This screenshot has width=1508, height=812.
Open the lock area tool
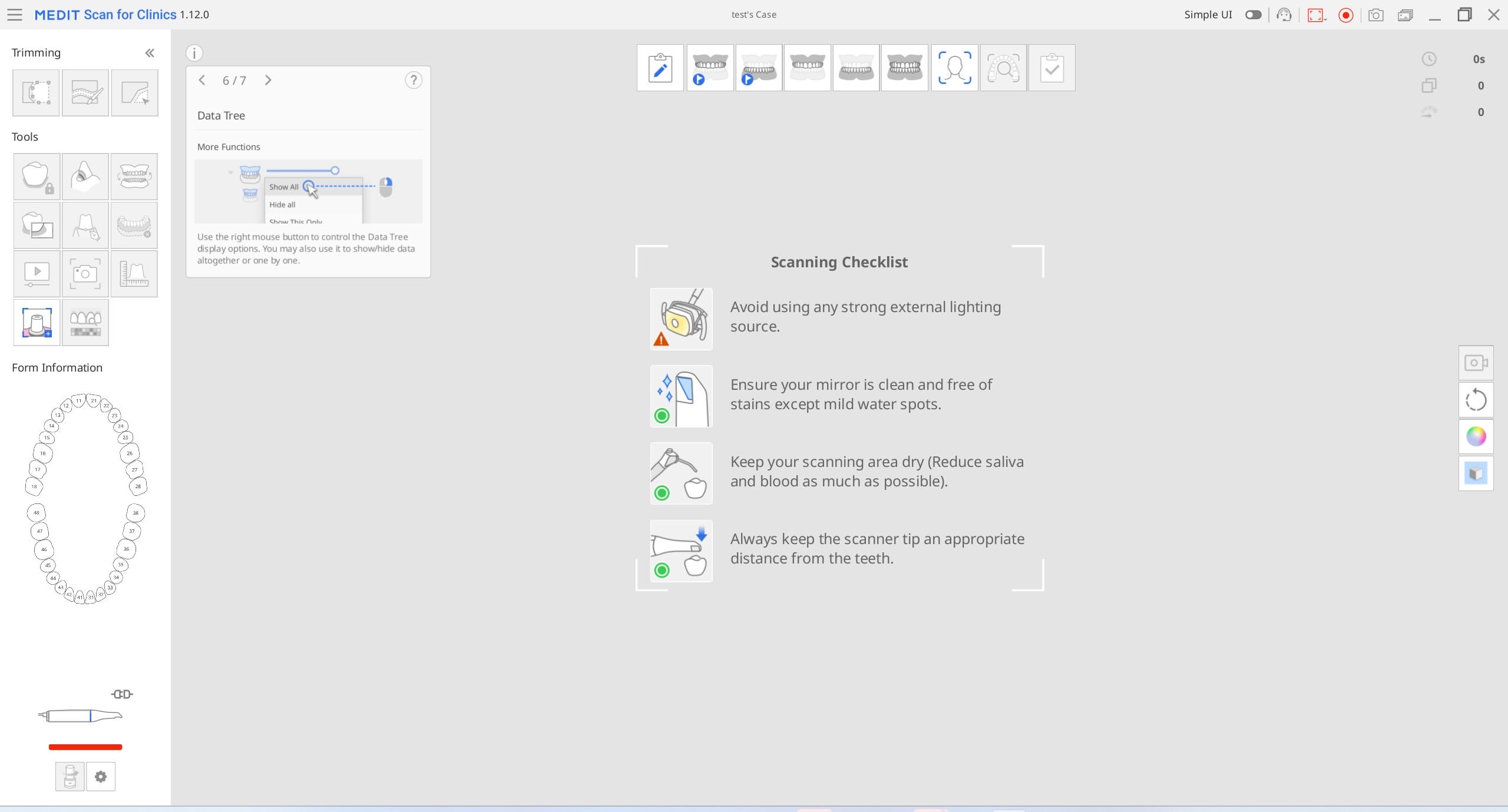pos(37,177)
